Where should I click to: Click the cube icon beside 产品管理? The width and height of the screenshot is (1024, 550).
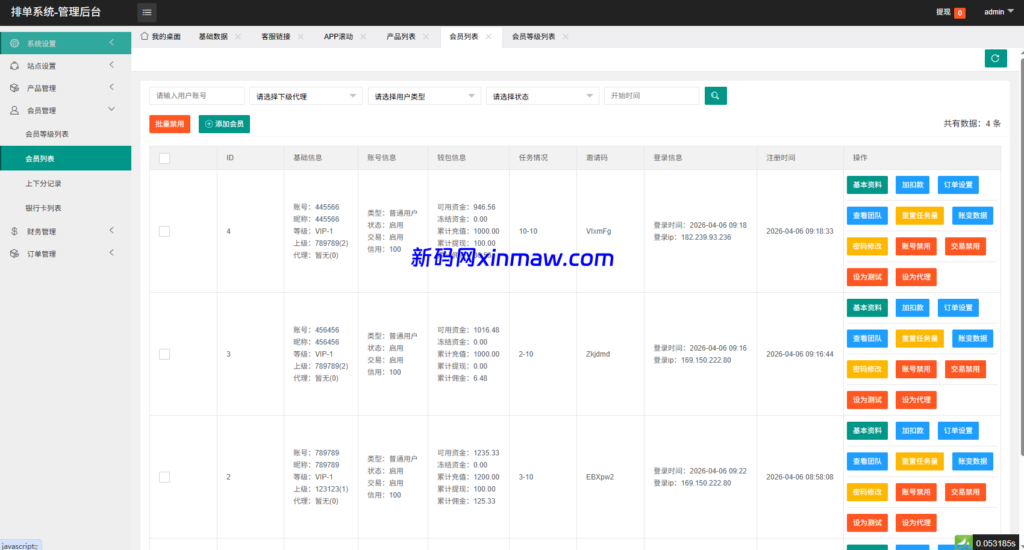14,88
